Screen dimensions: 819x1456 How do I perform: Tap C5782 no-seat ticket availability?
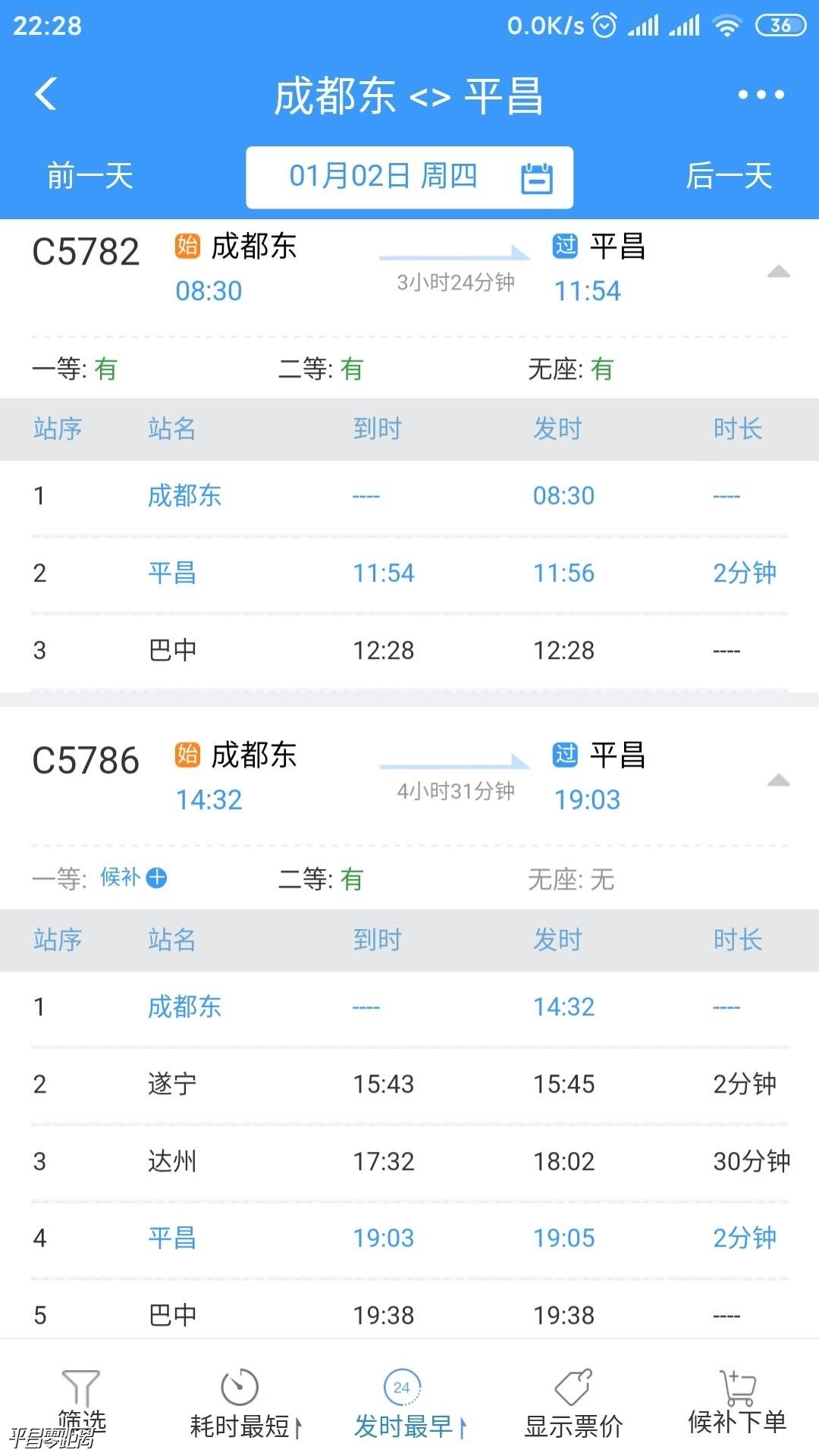(x=570, y=369)
